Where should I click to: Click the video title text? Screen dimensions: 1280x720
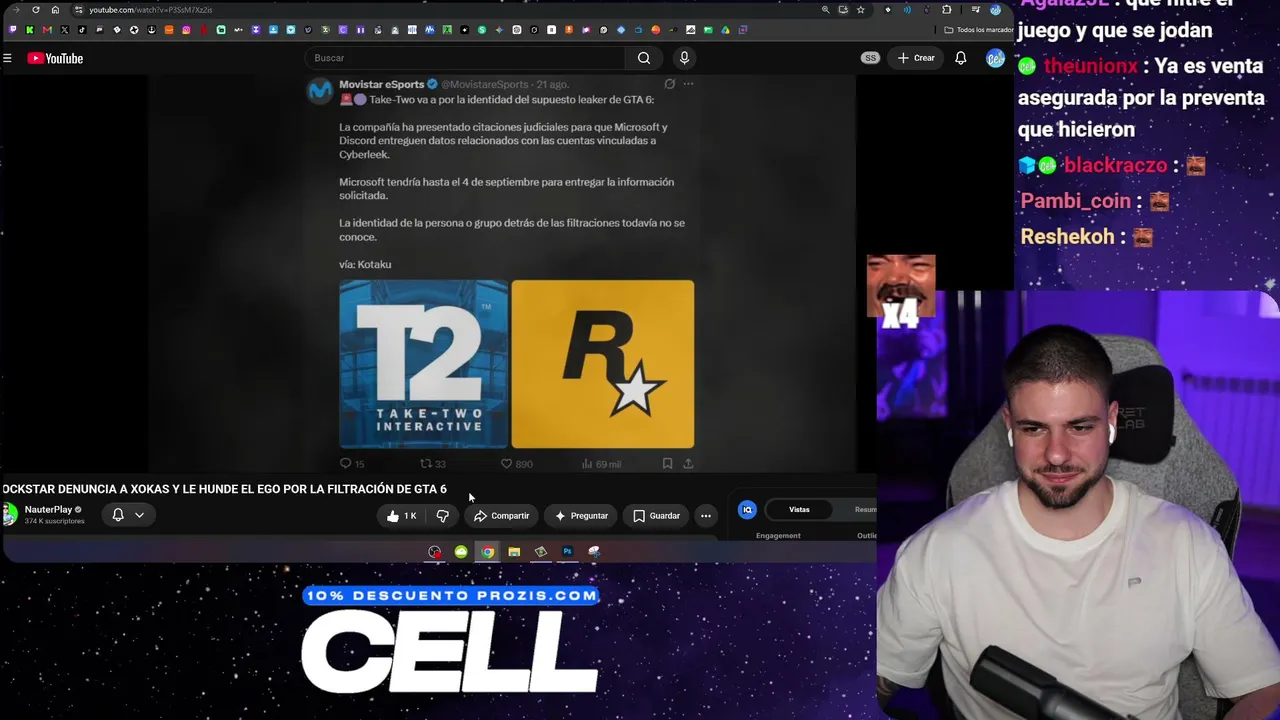click(224, 489)
